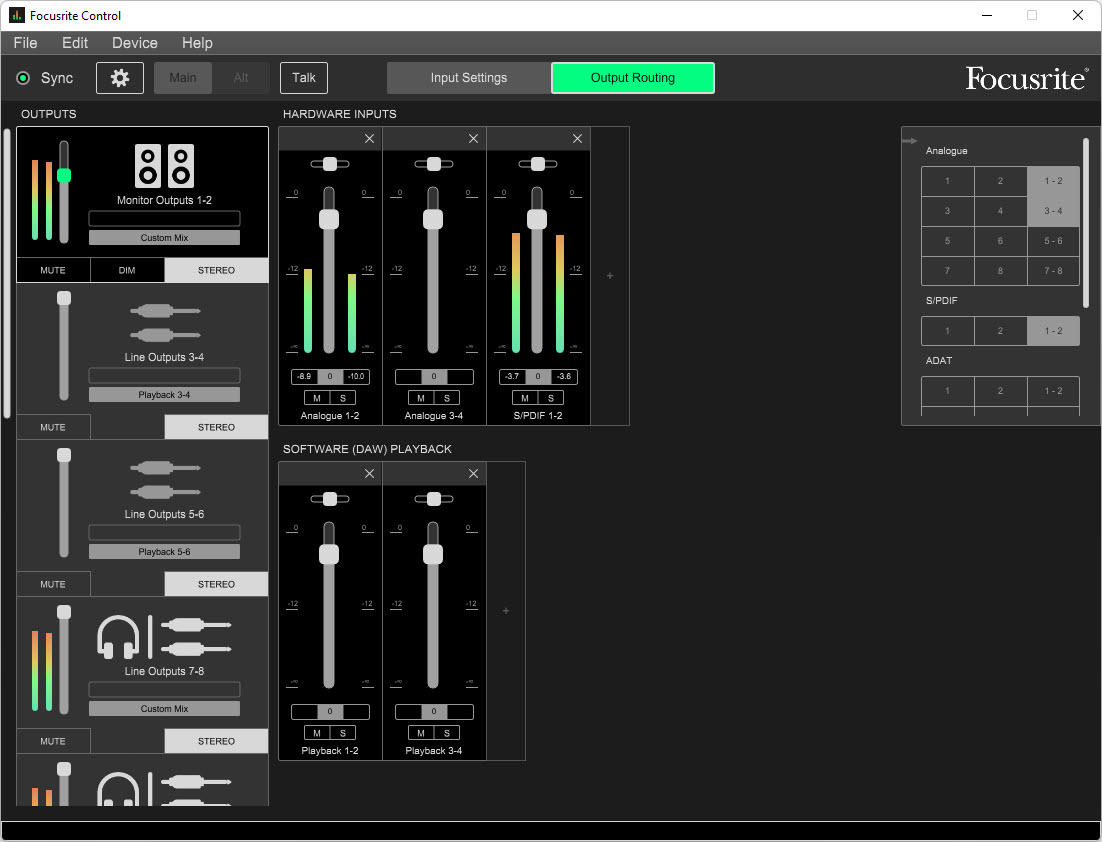Solo the Analogue 1-2 channel

click(343, 398)
